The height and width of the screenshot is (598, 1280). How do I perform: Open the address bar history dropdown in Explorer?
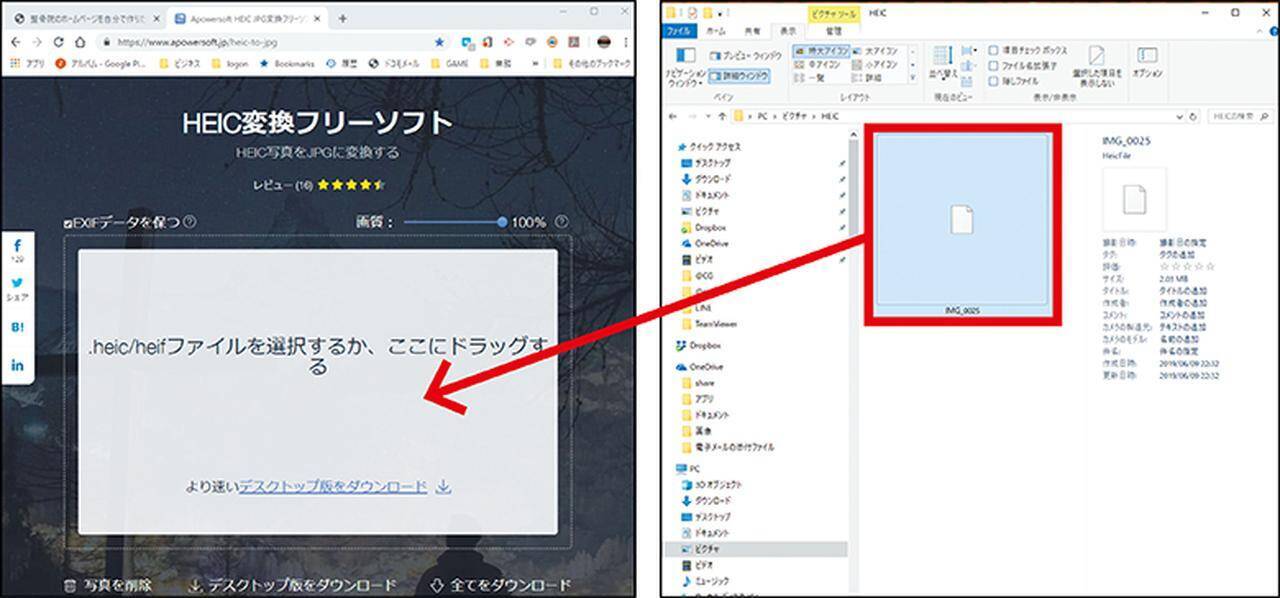1180,117
